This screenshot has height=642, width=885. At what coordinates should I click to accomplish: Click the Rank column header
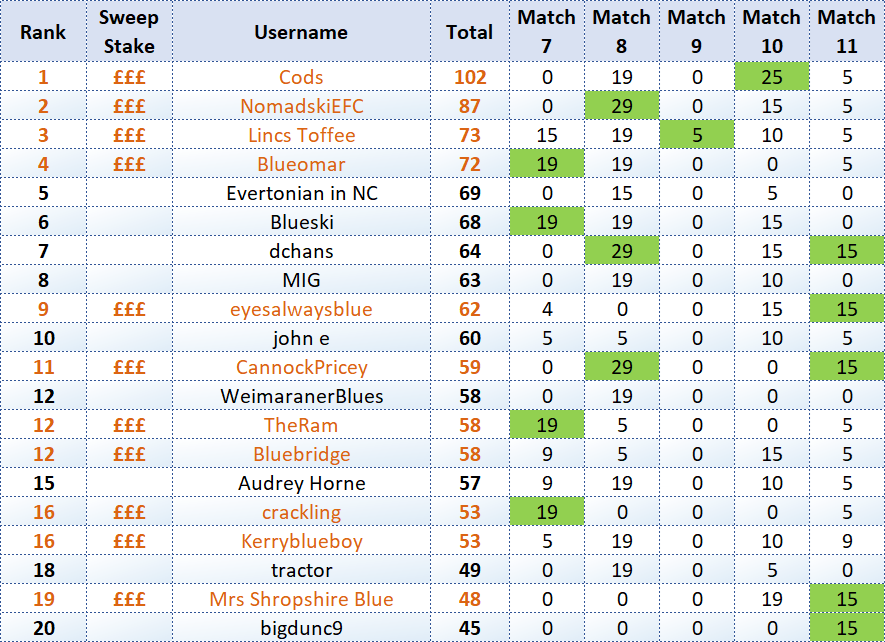[43, 32]
